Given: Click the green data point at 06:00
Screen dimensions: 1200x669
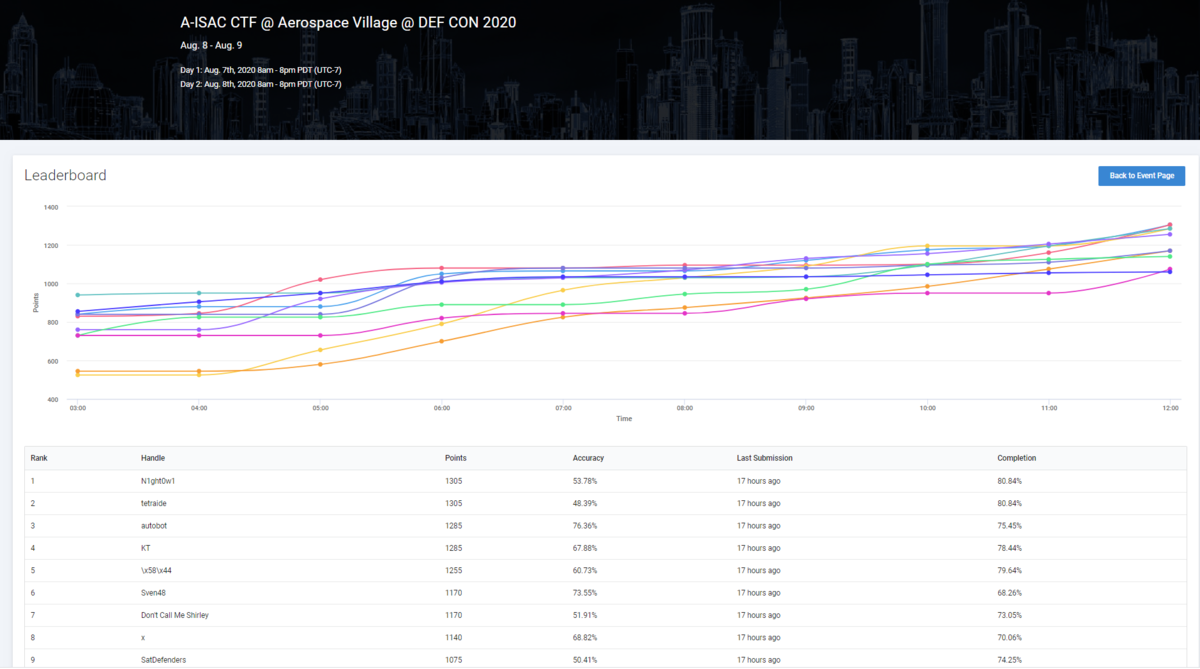Looking at the screenshot, I should click(442, 304).
